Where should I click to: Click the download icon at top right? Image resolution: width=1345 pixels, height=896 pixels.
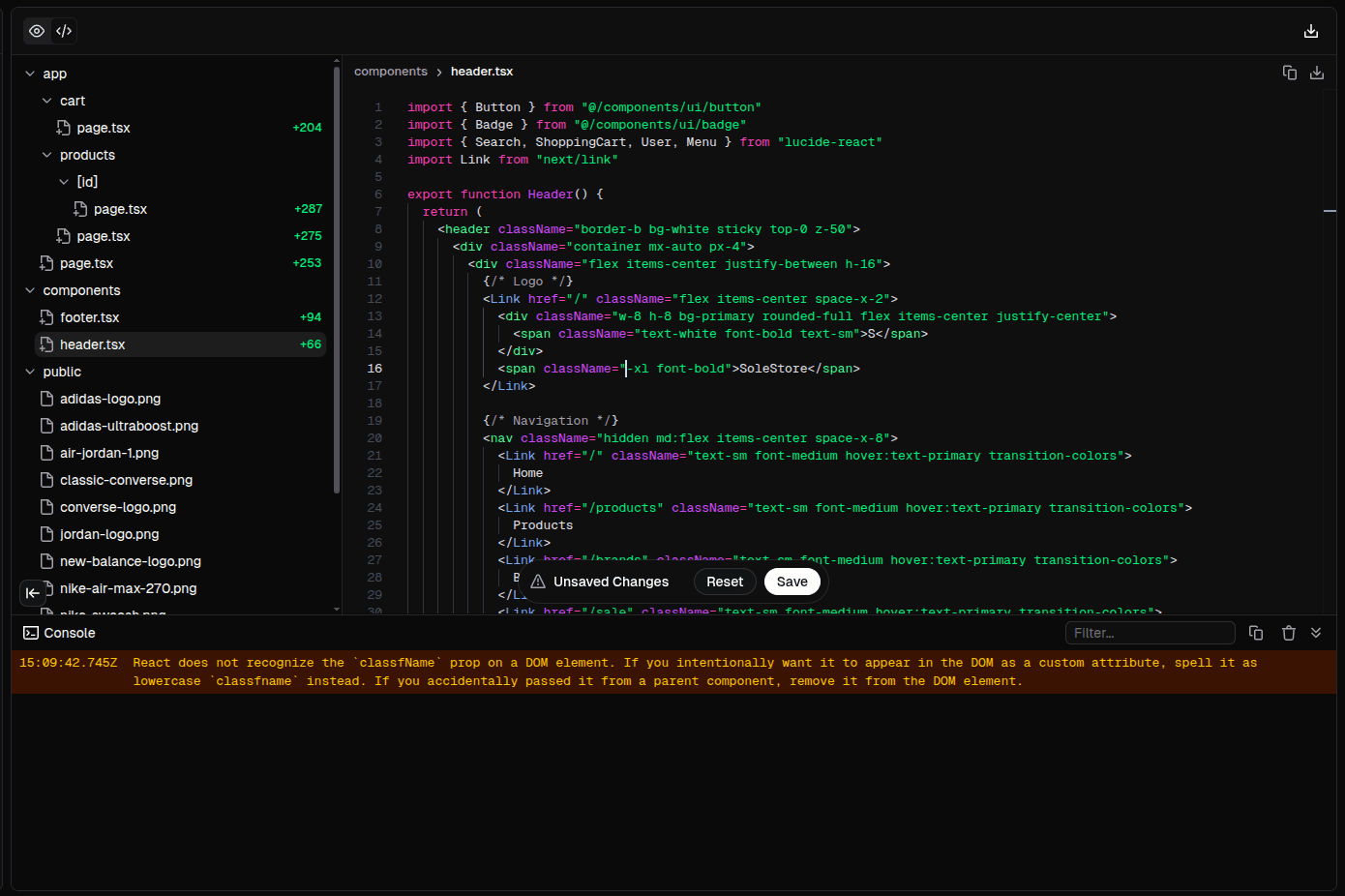pyautogui.click(x=1311, y=31)
